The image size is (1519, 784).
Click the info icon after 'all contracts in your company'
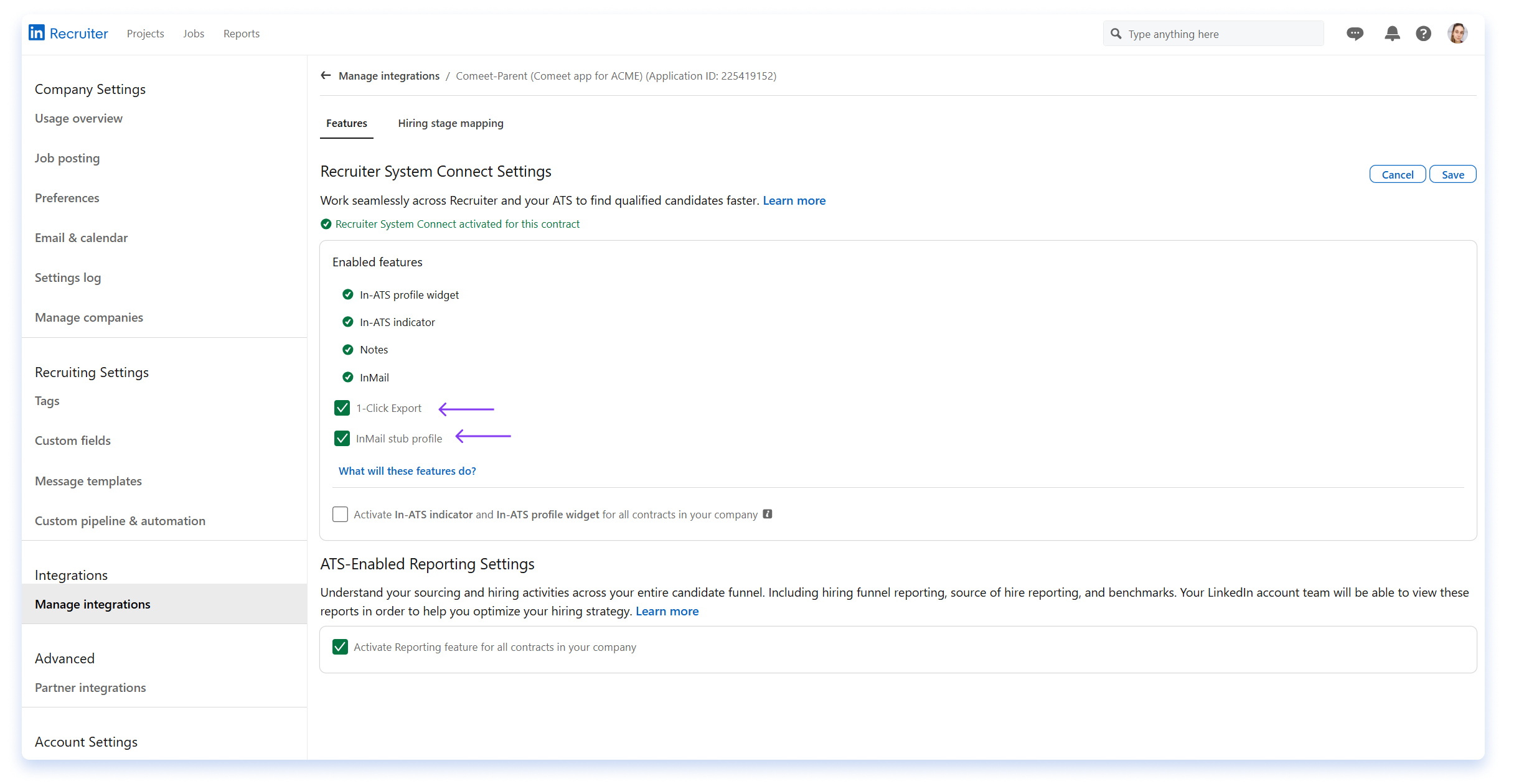(768, 514)
